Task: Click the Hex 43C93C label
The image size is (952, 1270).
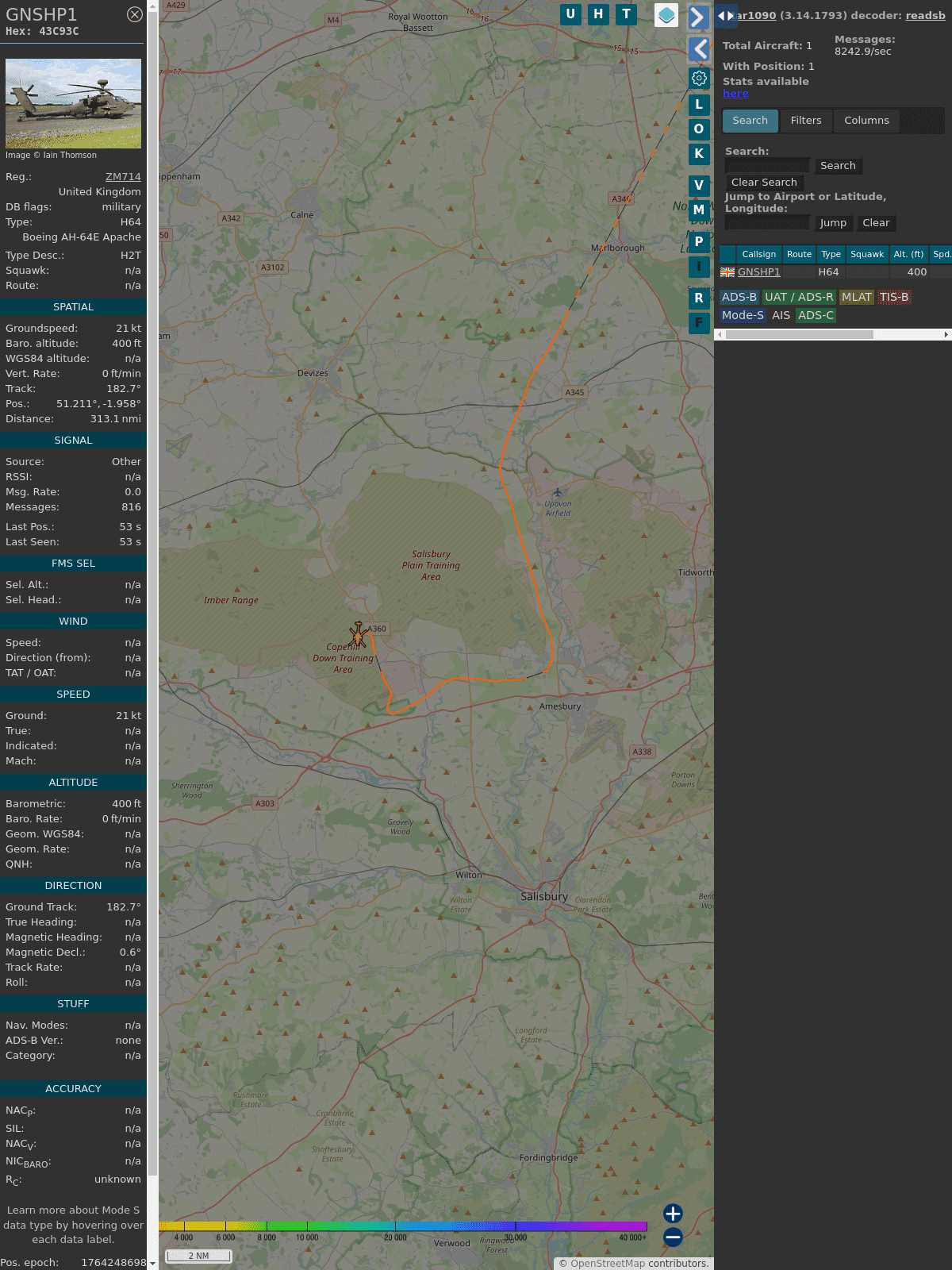Action: pyautogui.click(x=42, y=32)
